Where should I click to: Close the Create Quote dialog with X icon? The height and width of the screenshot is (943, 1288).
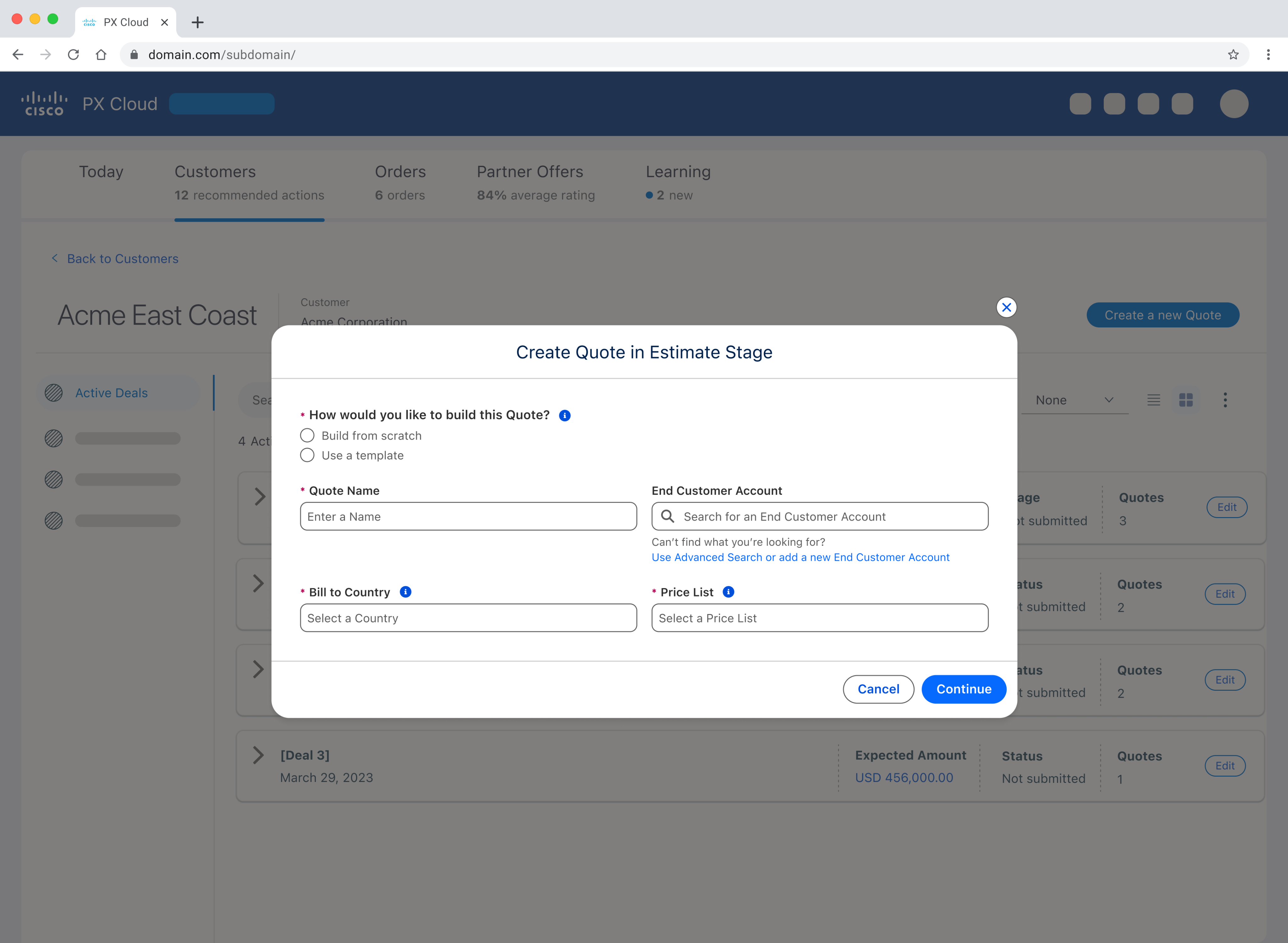point(1006,308)
